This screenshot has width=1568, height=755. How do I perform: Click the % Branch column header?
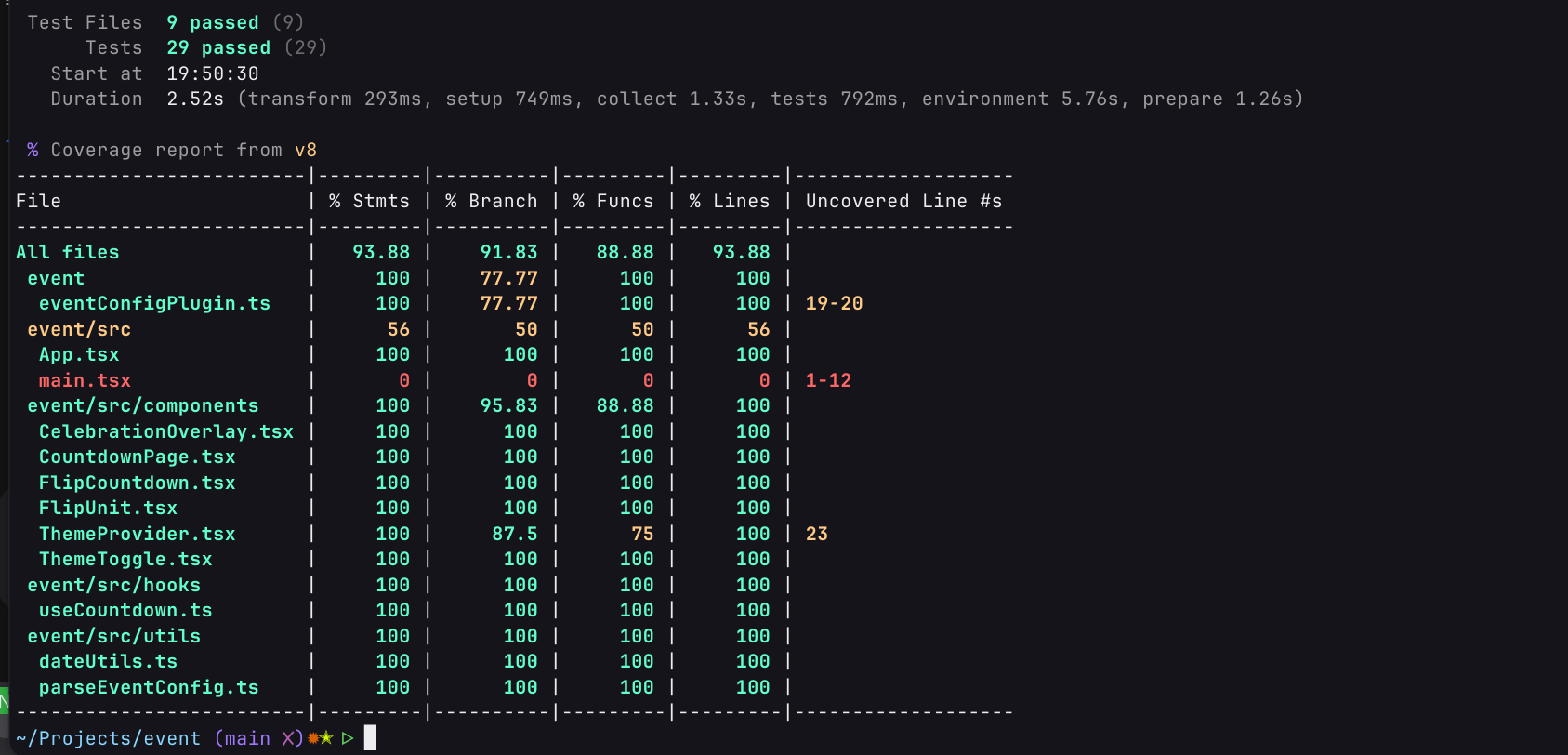[x=491, y=201]
